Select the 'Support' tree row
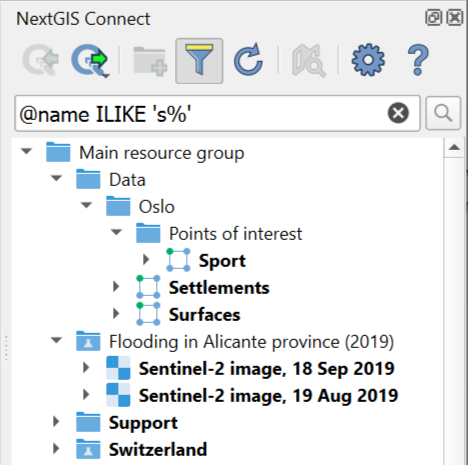Viewport: 468px width, 465px height. click(x=143, y=423)
